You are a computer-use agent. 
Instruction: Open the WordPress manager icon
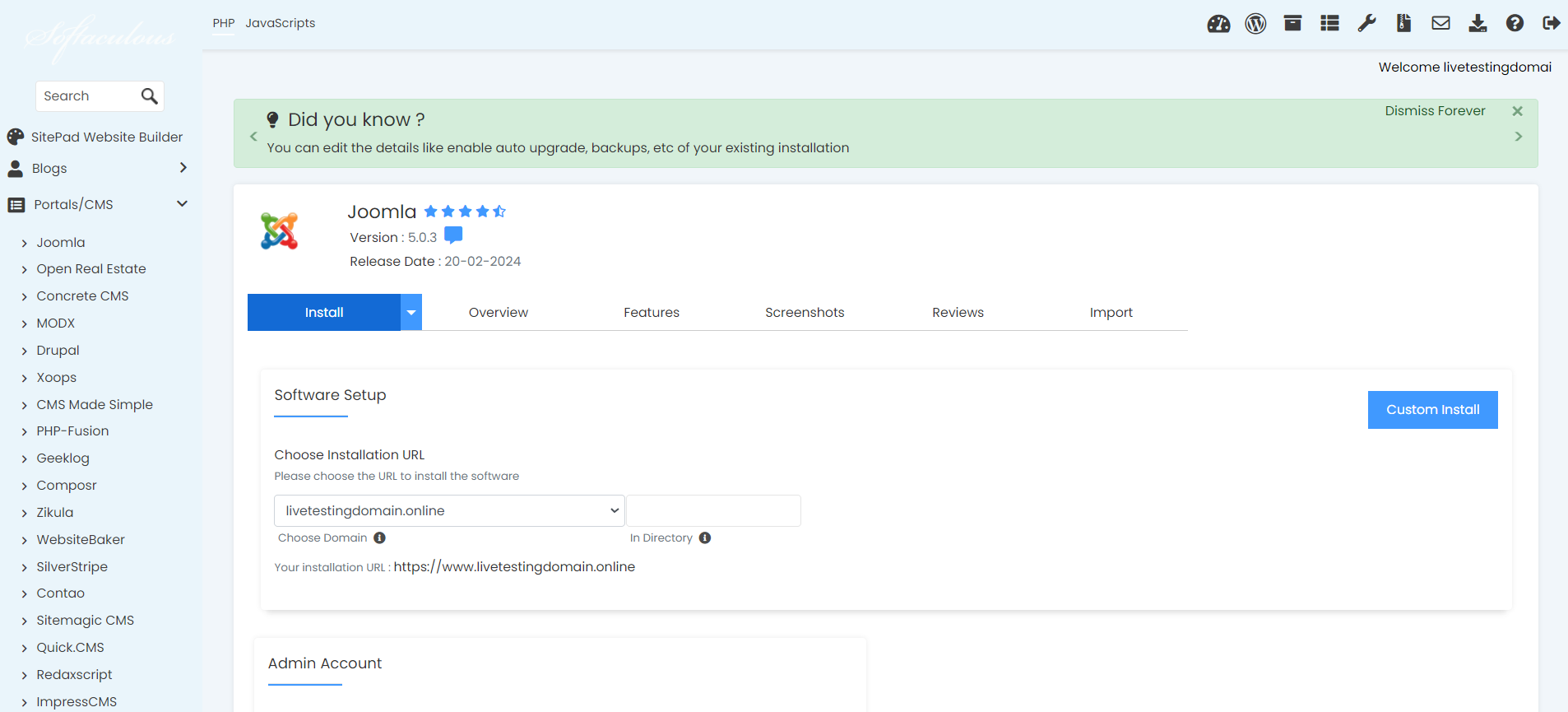[x=1255, y=24]
